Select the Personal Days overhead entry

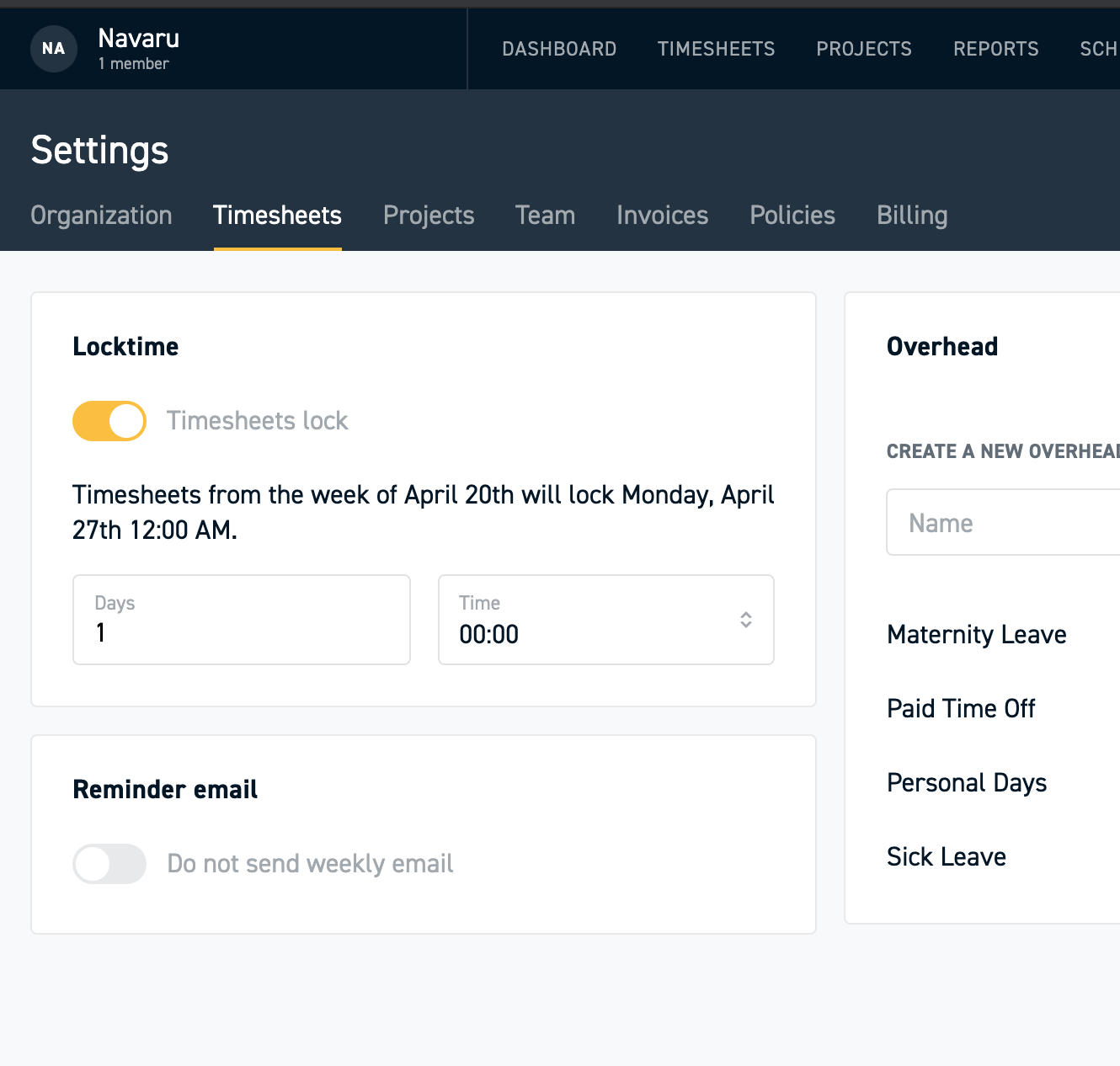[966, 782]
